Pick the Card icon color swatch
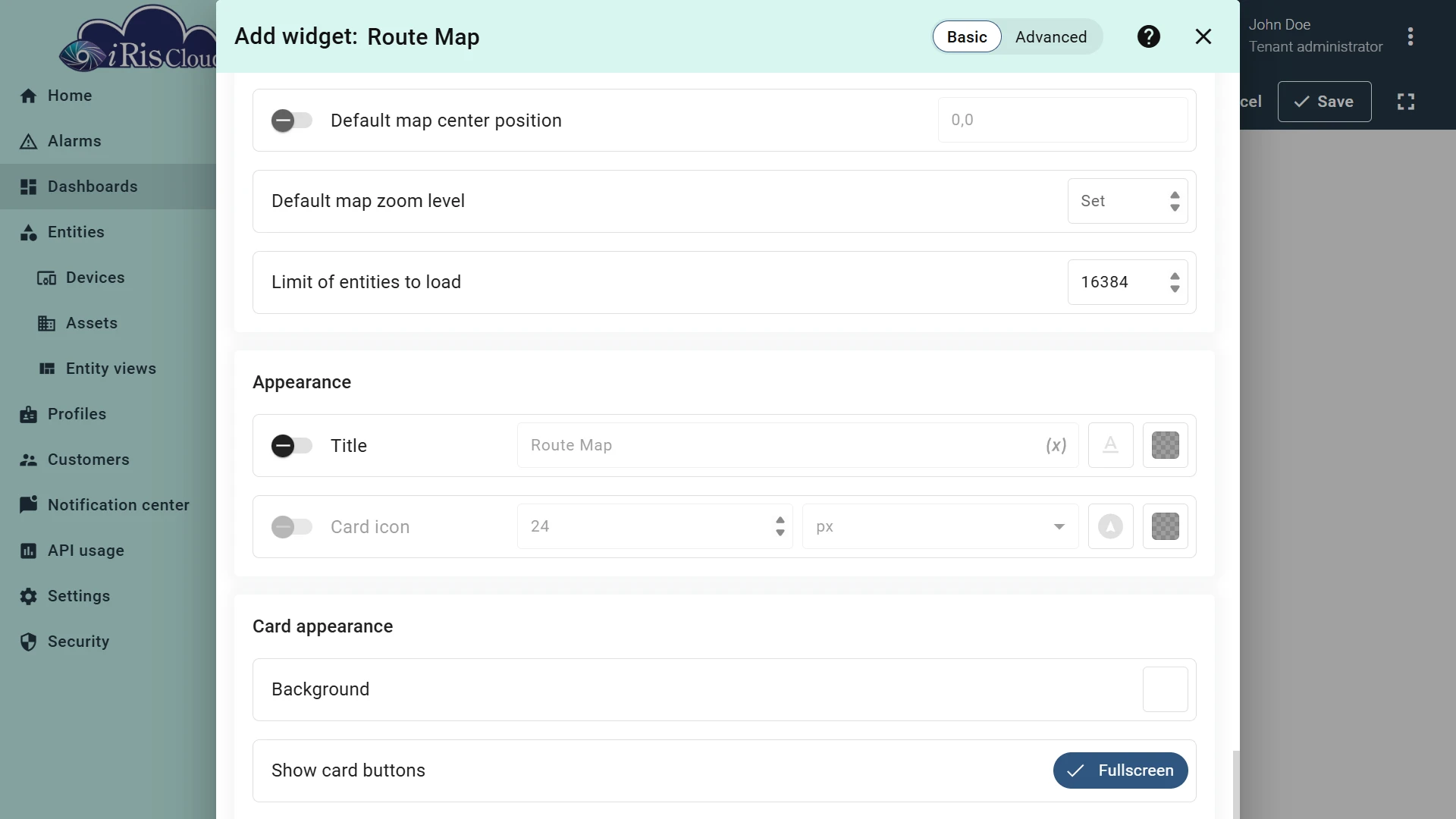Viewport: 1456px width, 819px height. (x=1166, y=526)
